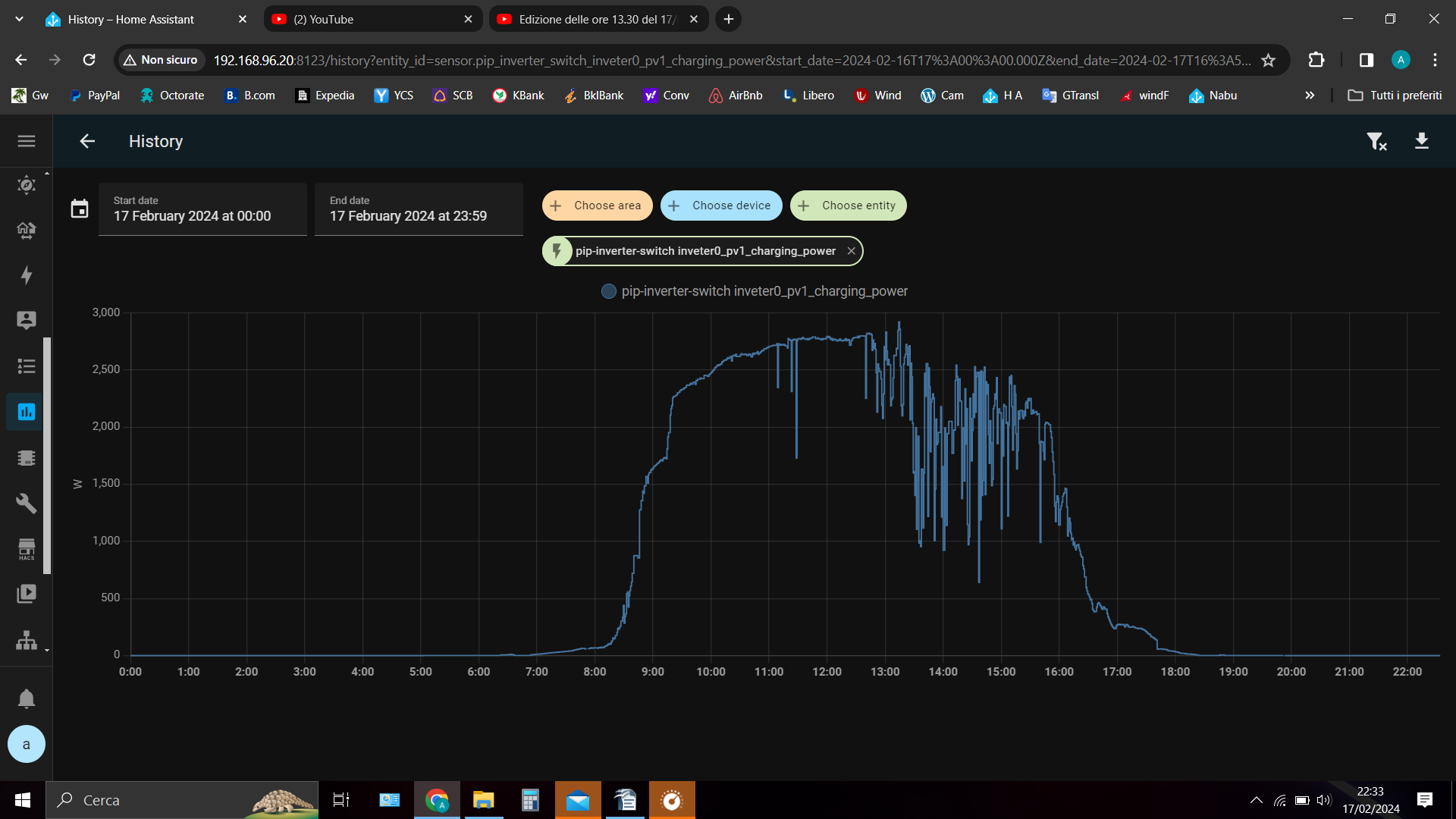Clear filters funnel icon in header
The image size is (1456, 819).
pyautogui.click(x=1376, y=141)
